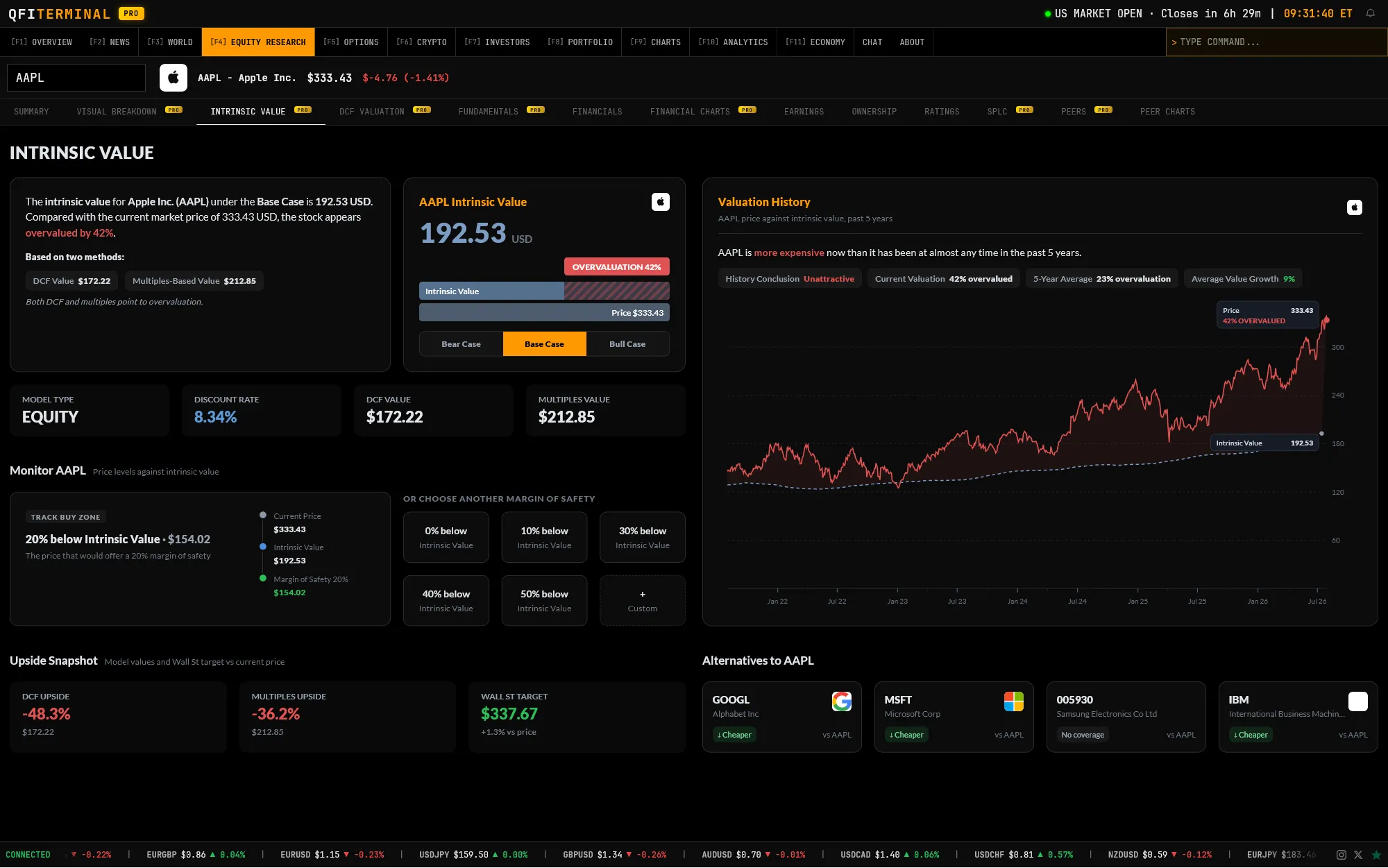This screenshot has height=868, width=1388.
Task: Click the Google logo on GOOGL card
Action: click(842, 701)
